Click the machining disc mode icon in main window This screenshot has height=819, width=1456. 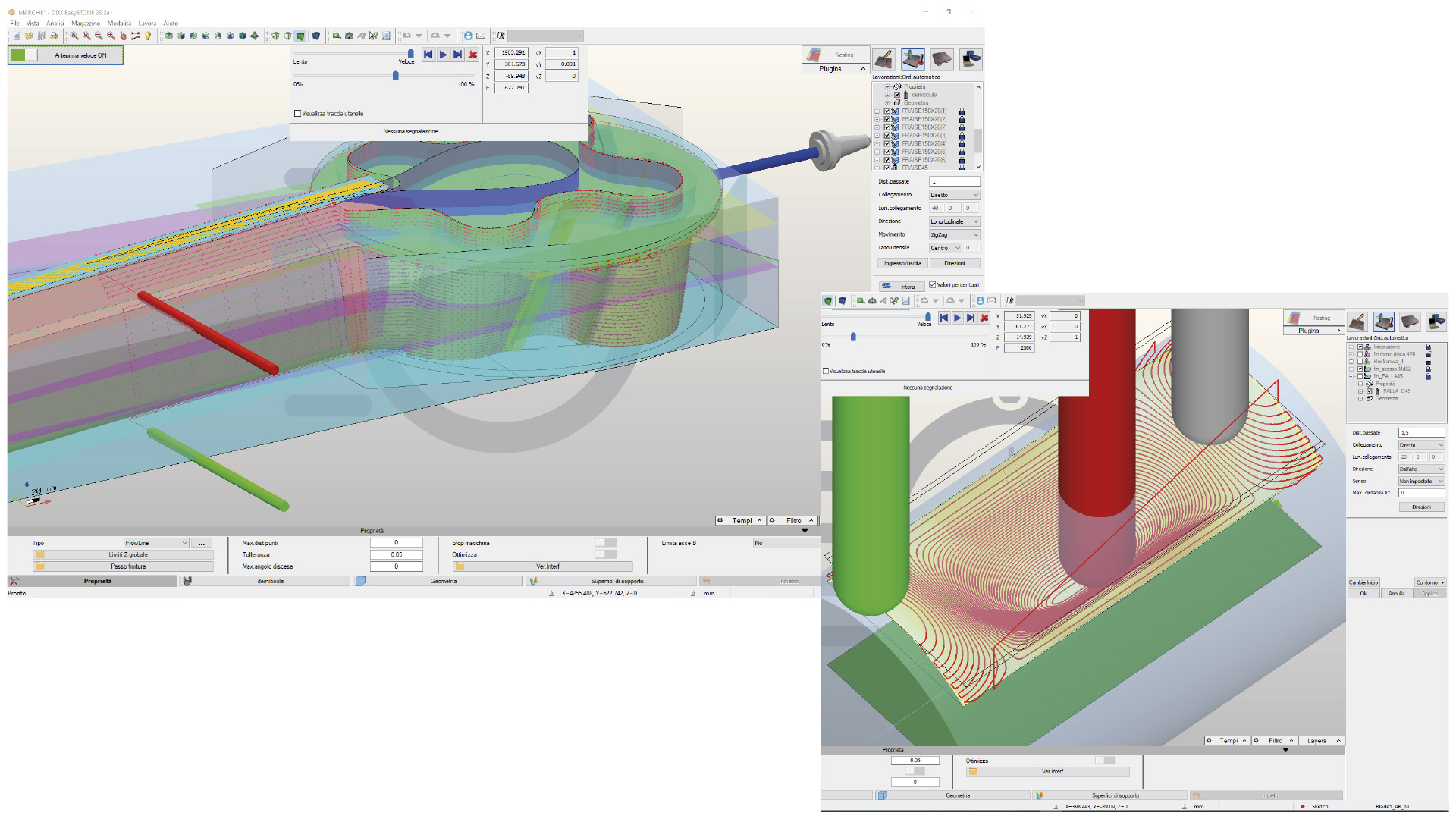912,58
